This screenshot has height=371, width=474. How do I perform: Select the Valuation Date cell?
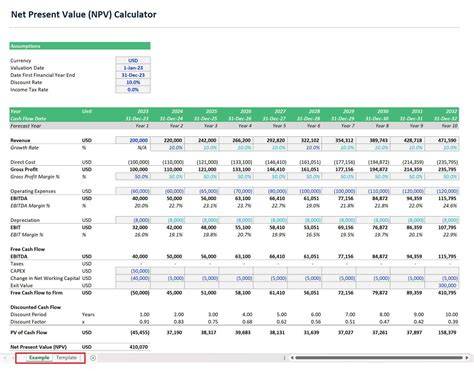(133, 68)
